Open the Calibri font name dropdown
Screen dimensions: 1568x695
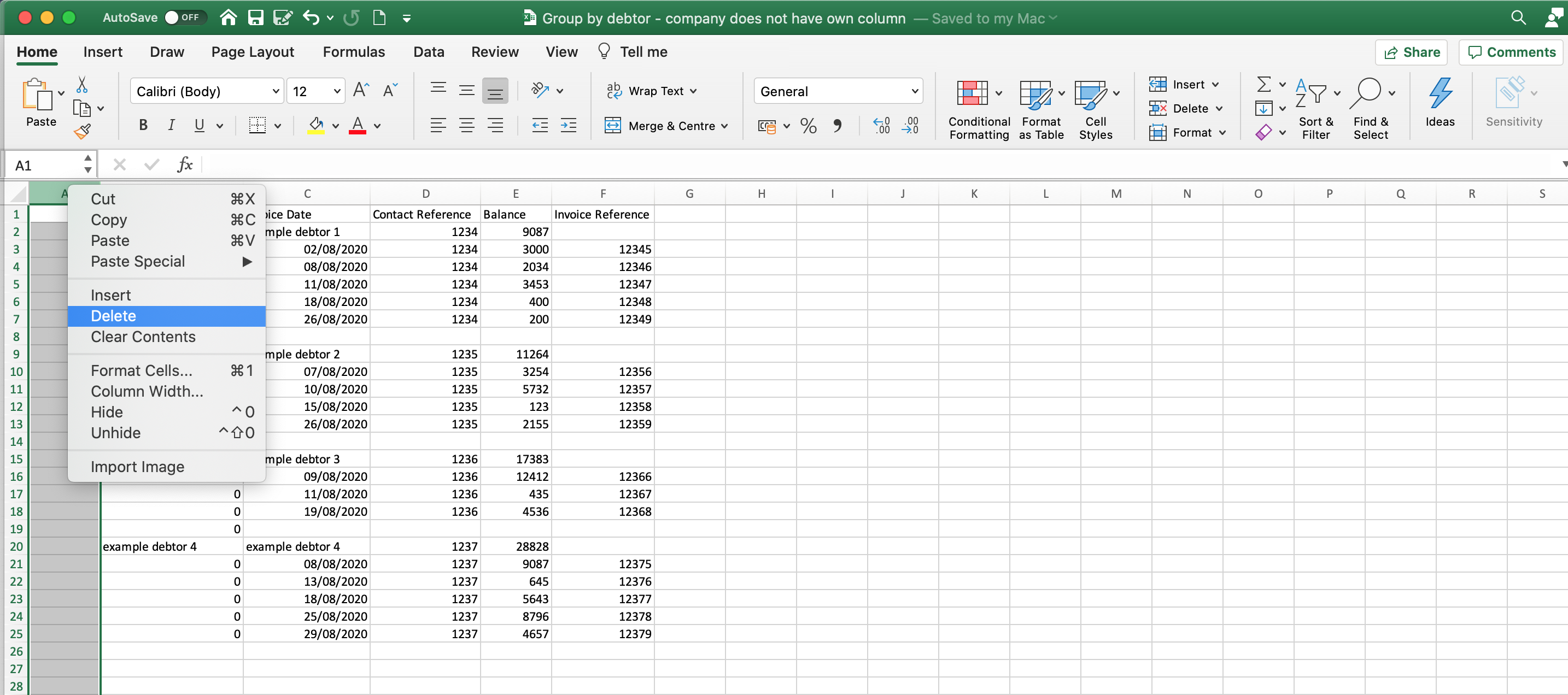[x=276, y=91]
